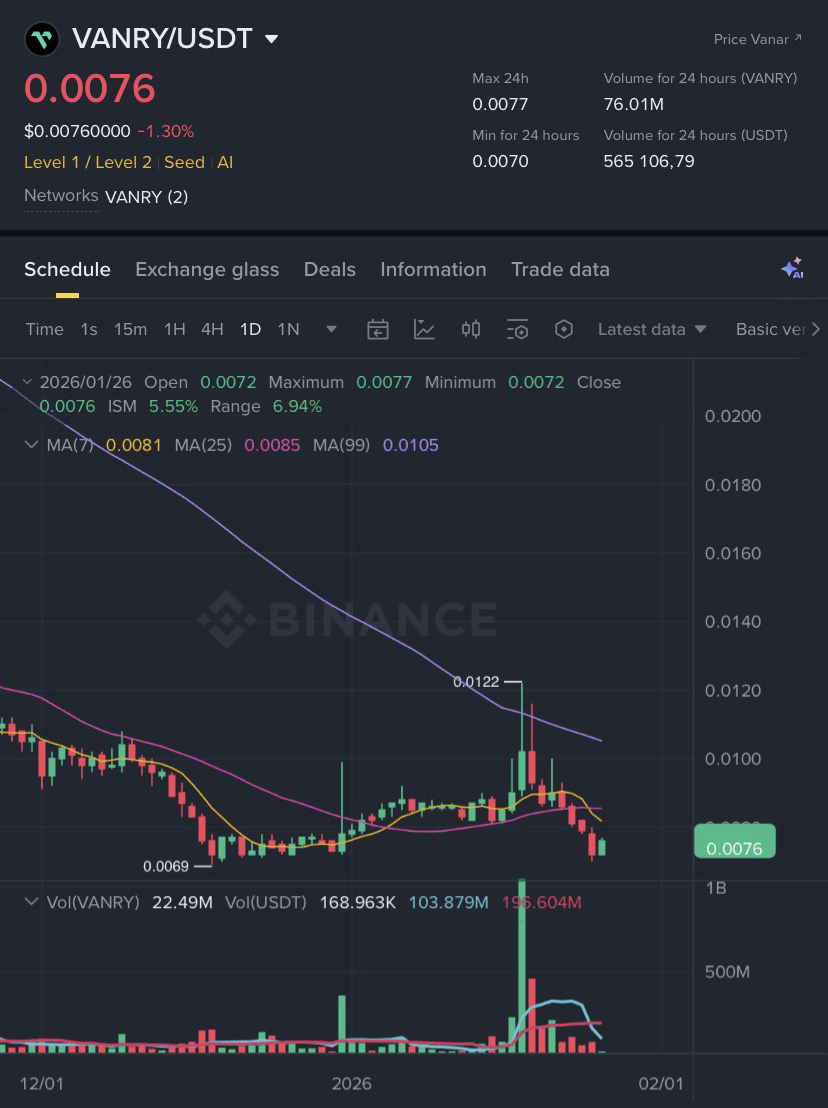Screen dimensions: 828x1108
Task: Click the AI tag
Action: click(225, 163)
